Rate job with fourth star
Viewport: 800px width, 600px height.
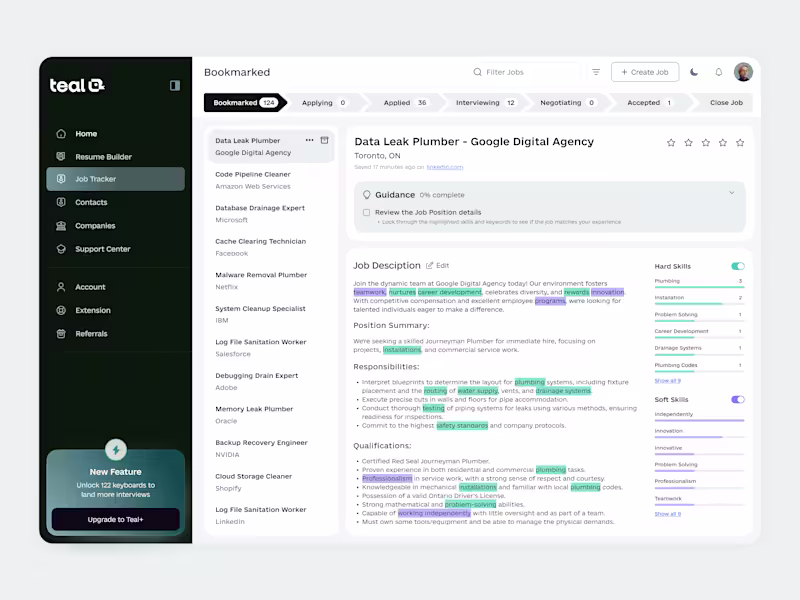[723, 143]
